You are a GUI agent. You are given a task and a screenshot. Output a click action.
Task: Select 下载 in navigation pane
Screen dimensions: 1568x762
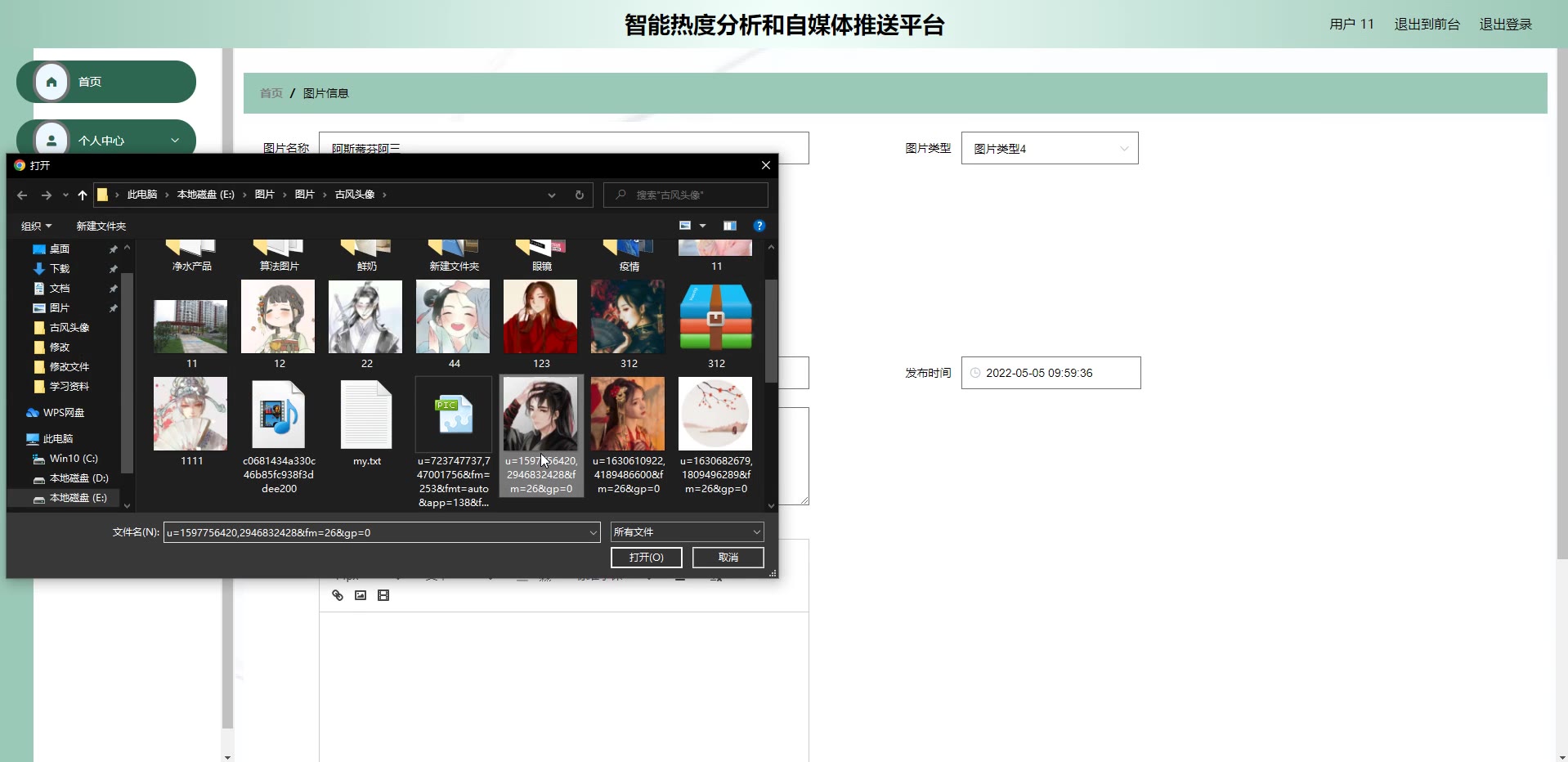[60, 268]
